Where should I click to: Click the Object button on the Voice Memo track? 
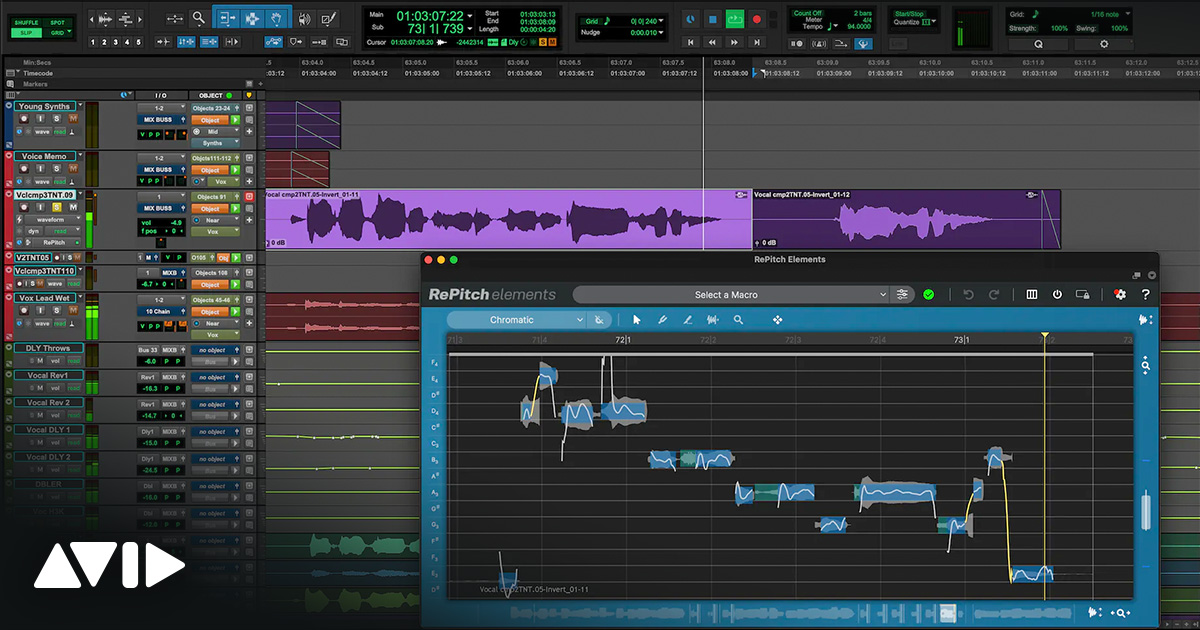pyautogui.click(x=209, y=170)
